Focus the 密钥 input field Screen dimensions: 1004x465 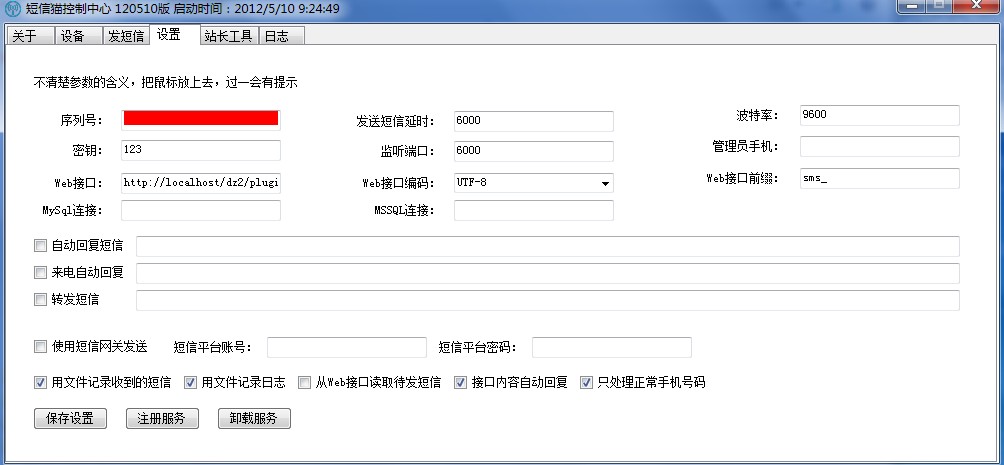(200, 151)
